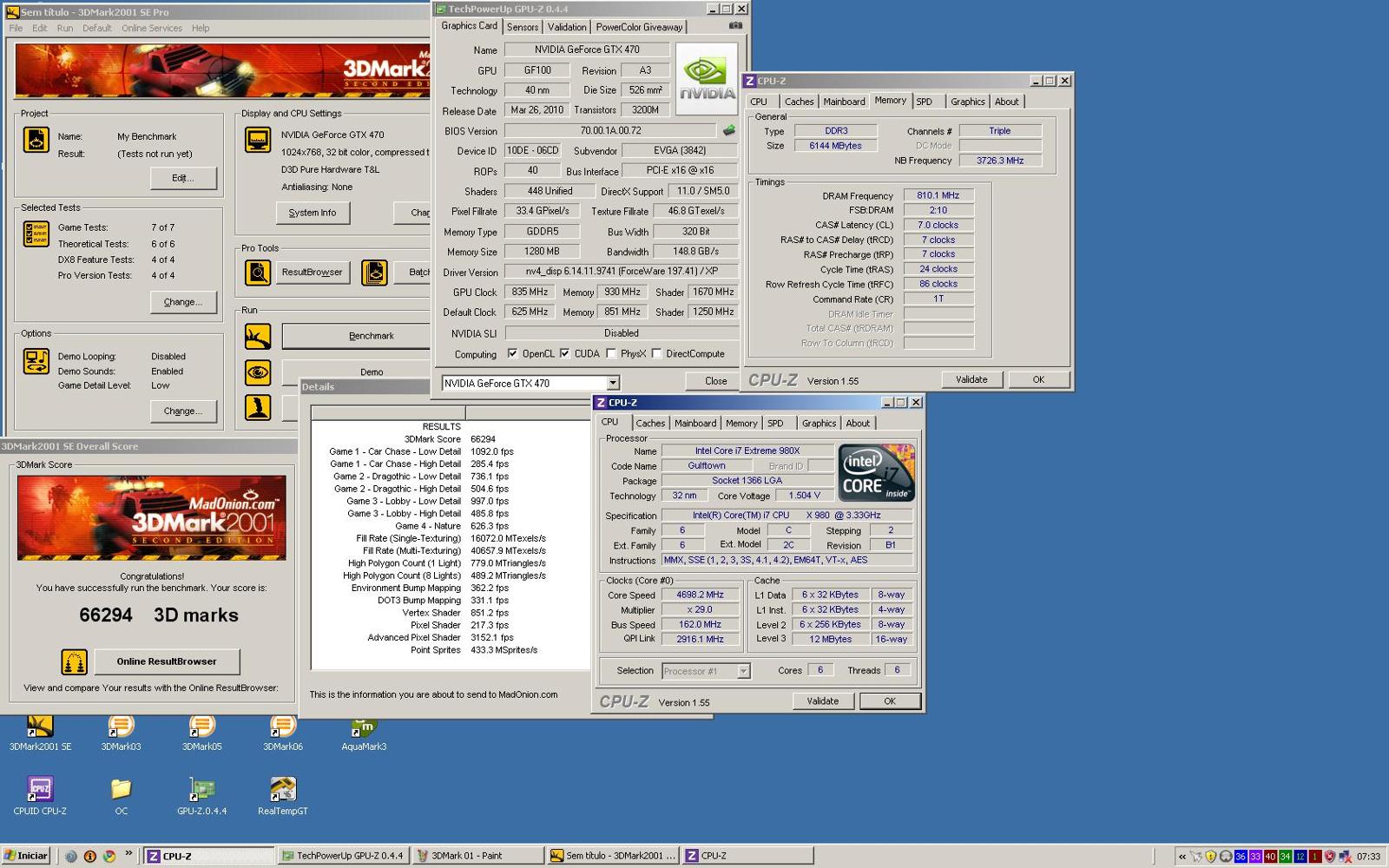
Task: Click the Edit... button in Project
Action: click(x=183, y=178)
